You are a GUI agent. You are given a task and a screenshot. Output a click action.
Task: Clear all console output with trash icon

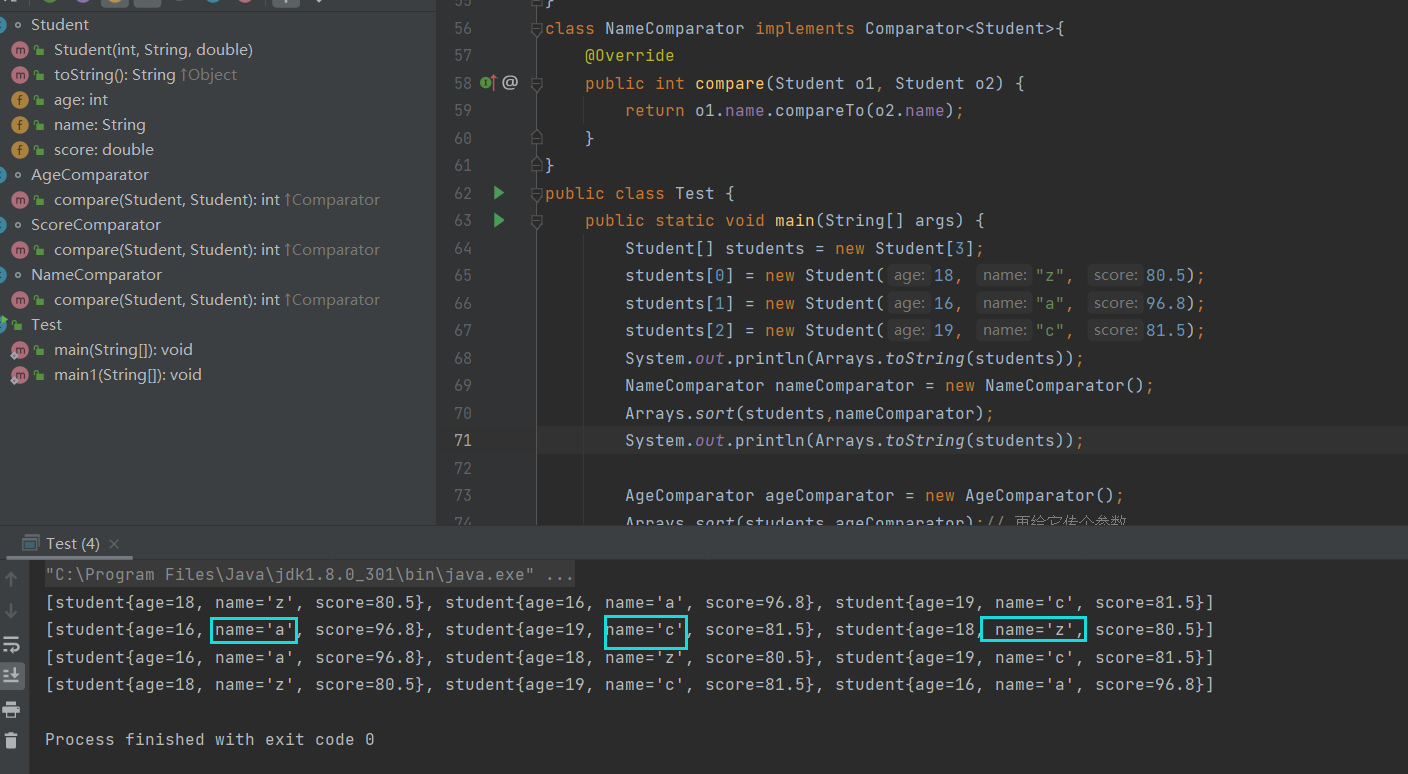11,741
